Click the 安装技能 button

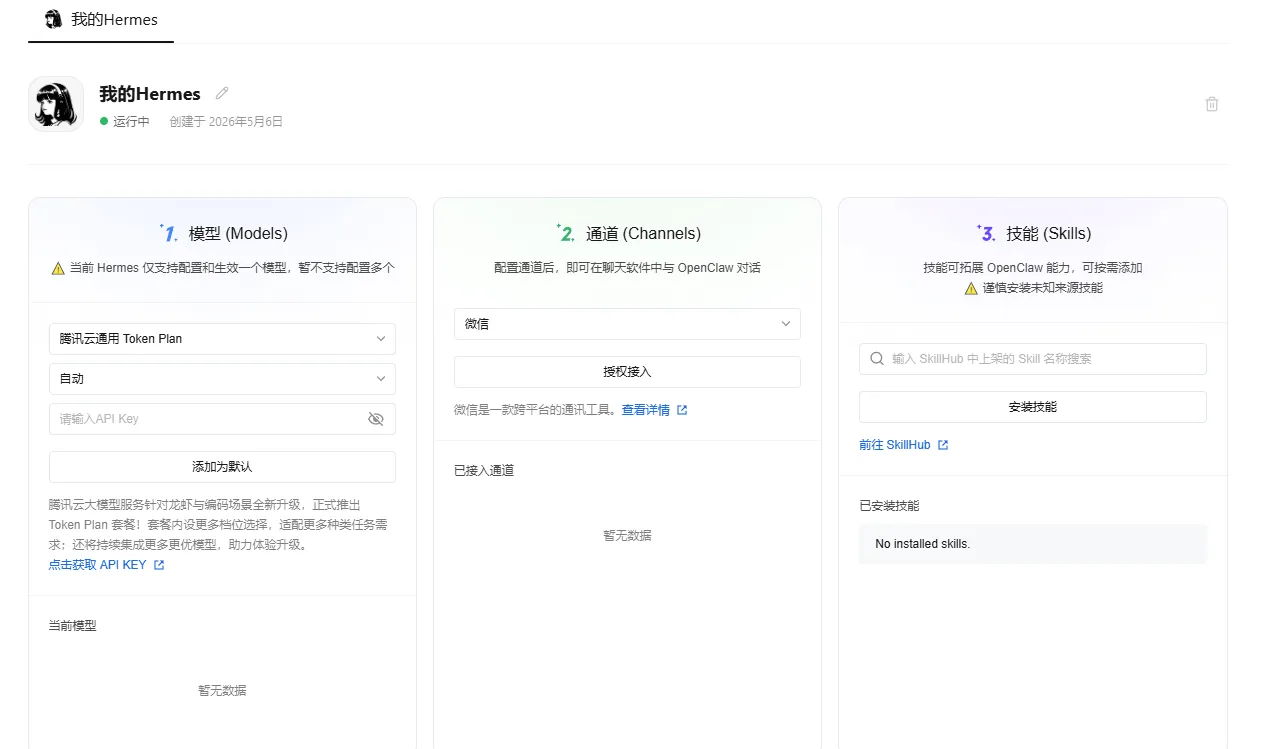[x=1033, y=407]
